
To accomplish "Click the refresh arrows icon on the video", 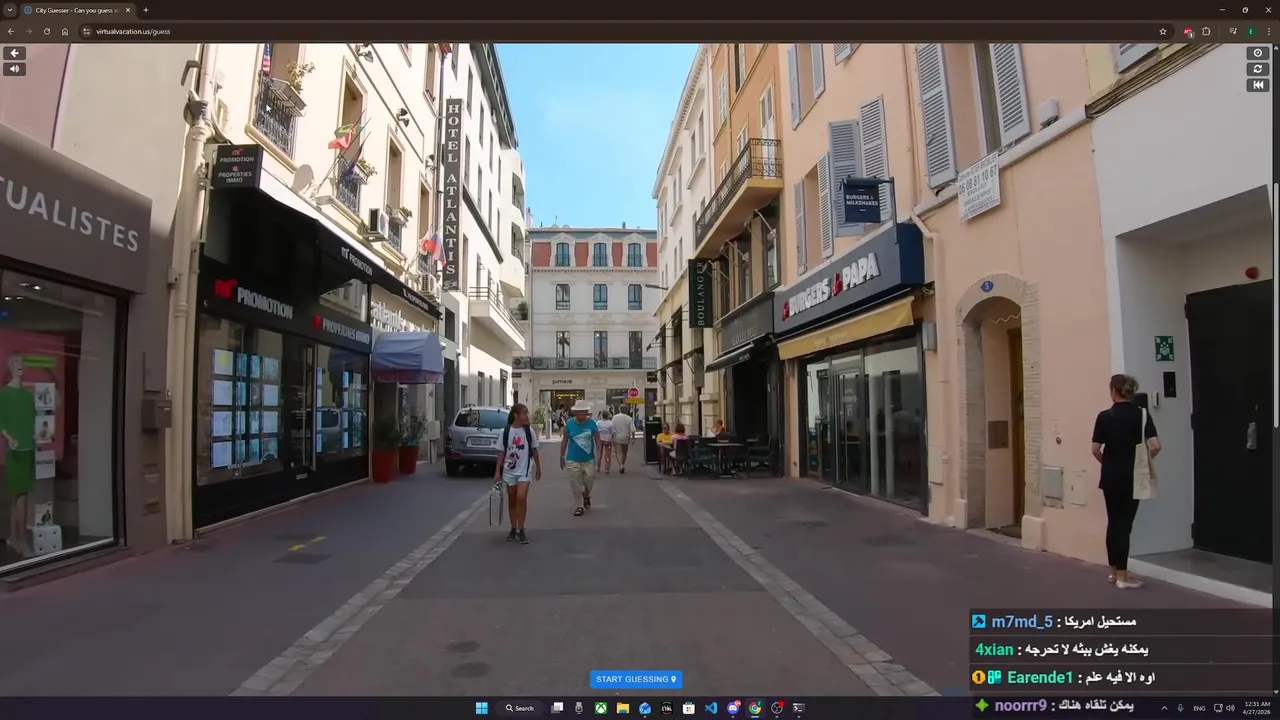I will click(1258, 69).
